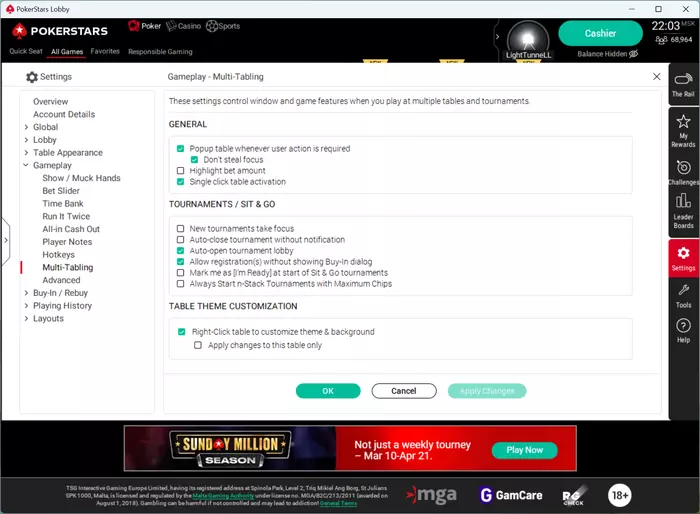The width and height of the screenshot is (700, 514).
Task: Click the Sports ball icon
Action: [x=212, y=26]
